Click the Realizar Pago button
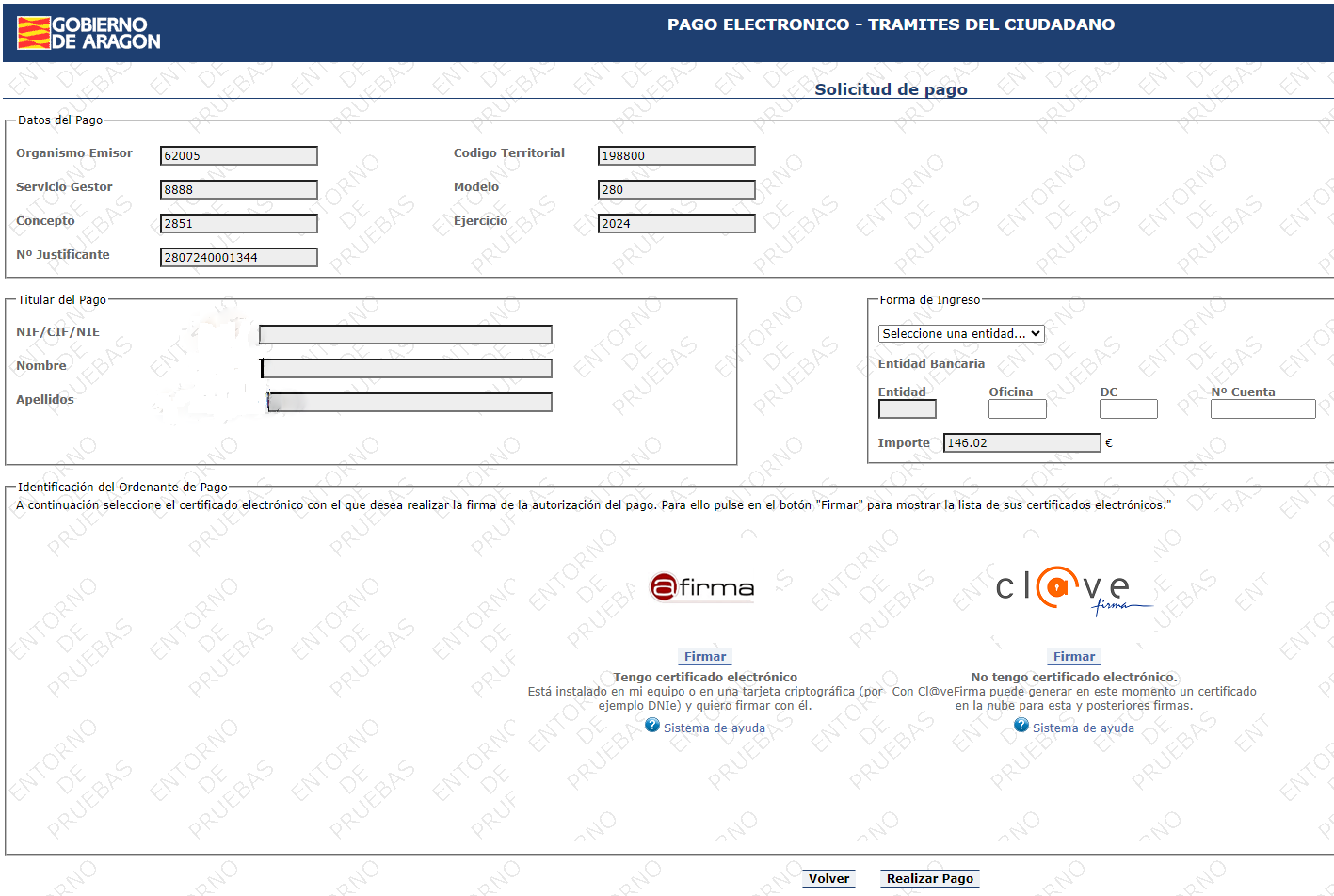1334x896 pixels. (929, 878)
